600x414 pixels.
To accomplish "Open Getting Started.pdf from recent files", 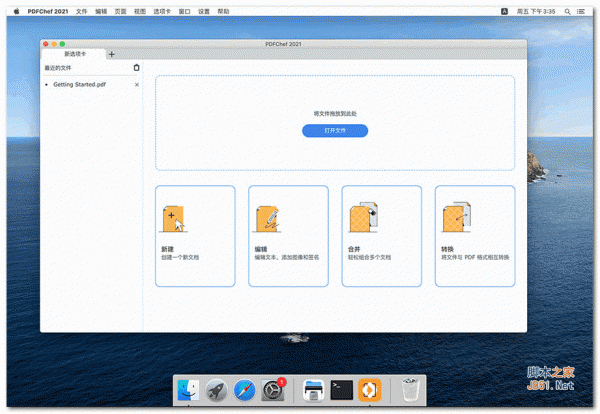I will click(80, 85).
